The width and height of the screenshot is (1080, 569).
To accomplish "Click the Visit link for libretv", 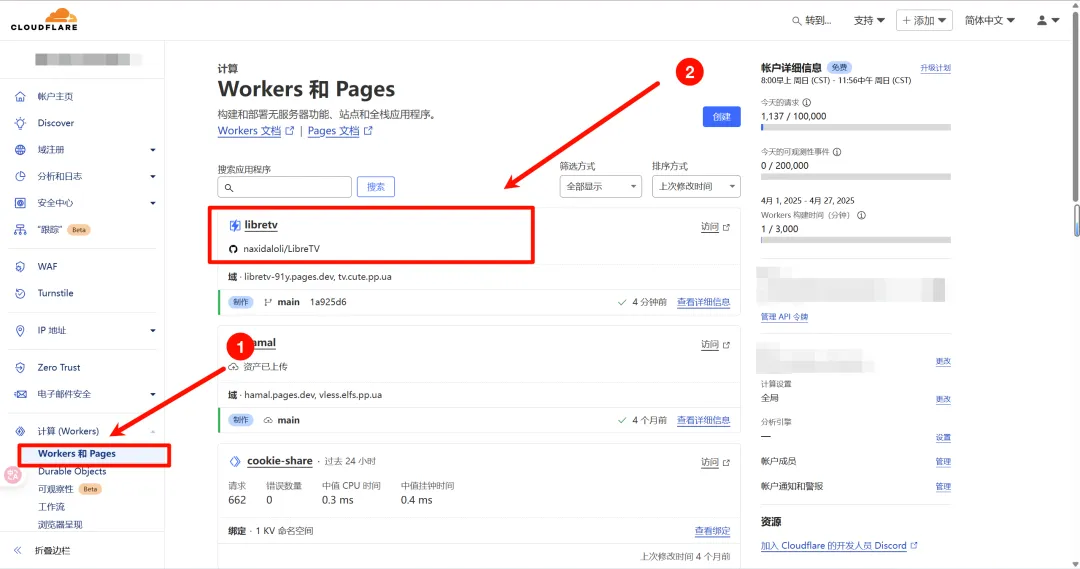I will [715, 227].
